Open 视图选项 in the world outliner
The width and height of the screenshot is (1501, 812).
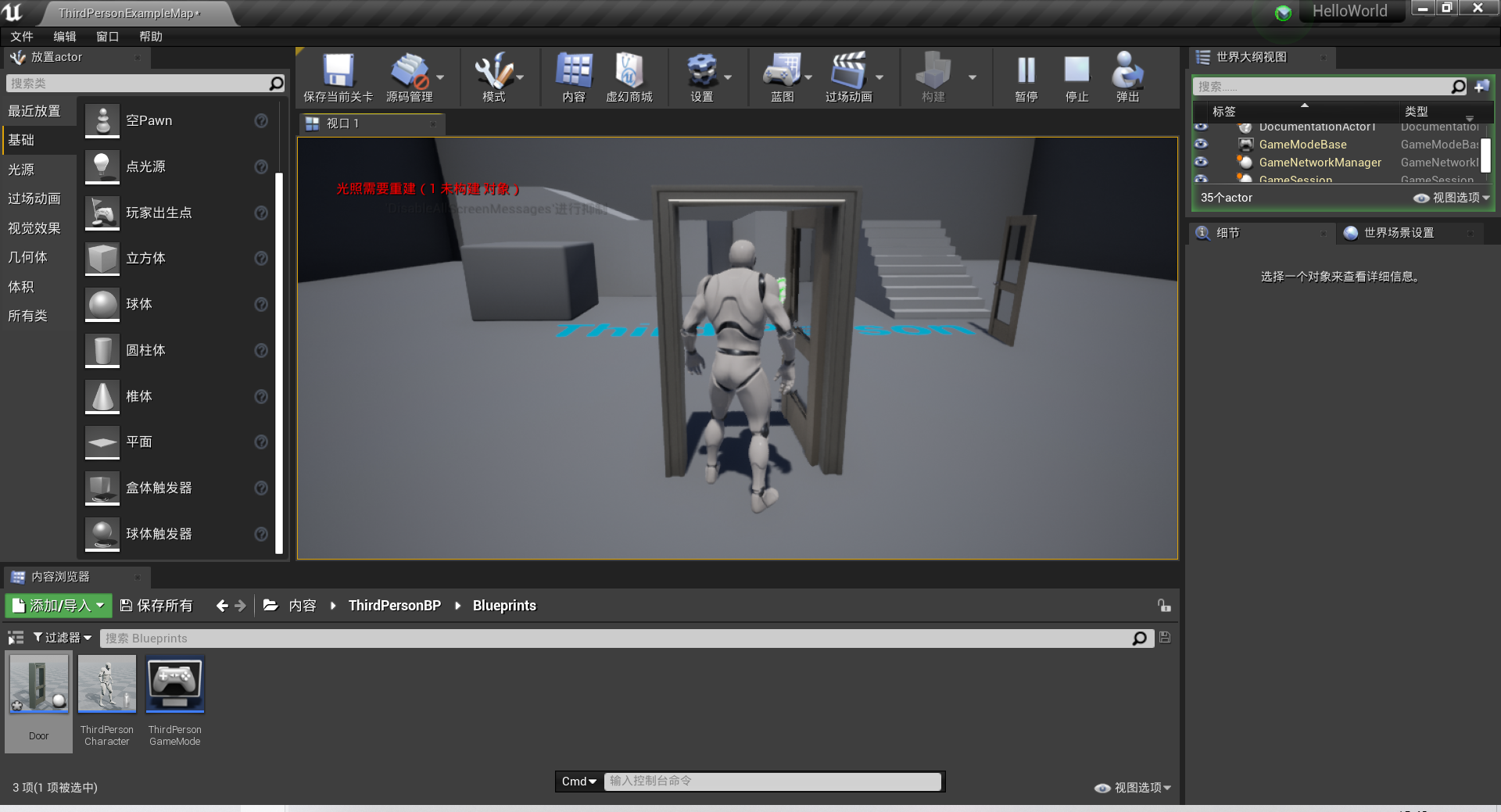click(x=1454, y=198)
